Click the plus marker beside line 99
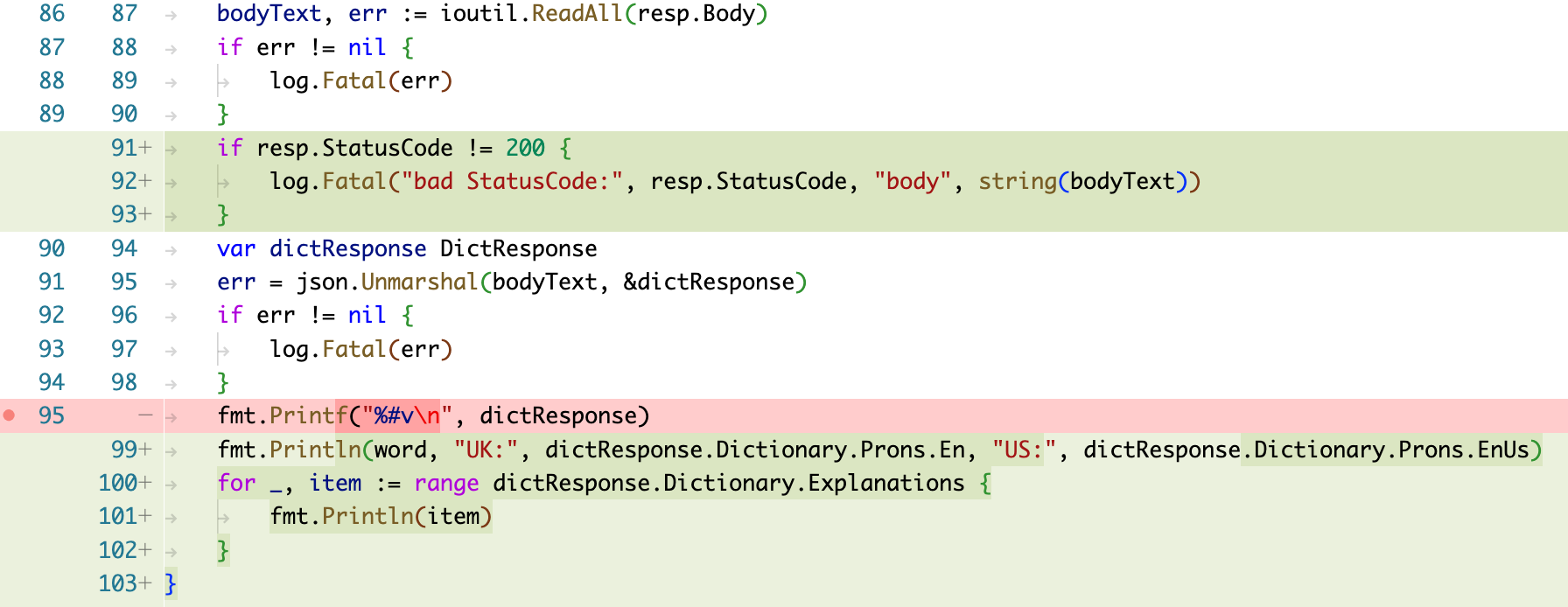The height and width of the screenshot is (607, 1568). pyautogui.click(x=145, y=450)
